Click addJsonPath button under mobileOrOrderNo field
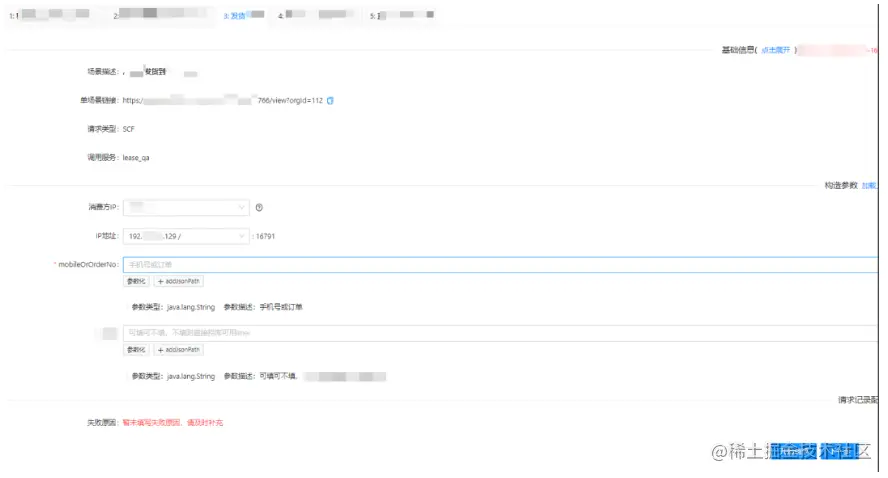Image resolution: width=888 pixels, height=478 pixels. (178, 281)
